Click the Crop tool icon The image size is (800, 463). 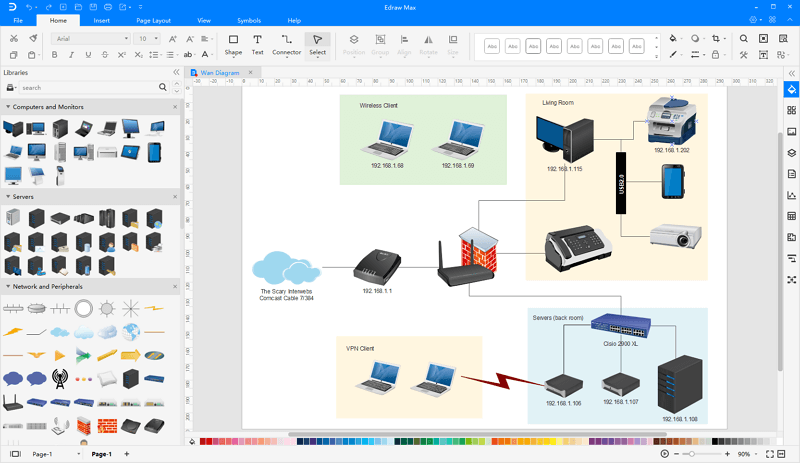716,38
